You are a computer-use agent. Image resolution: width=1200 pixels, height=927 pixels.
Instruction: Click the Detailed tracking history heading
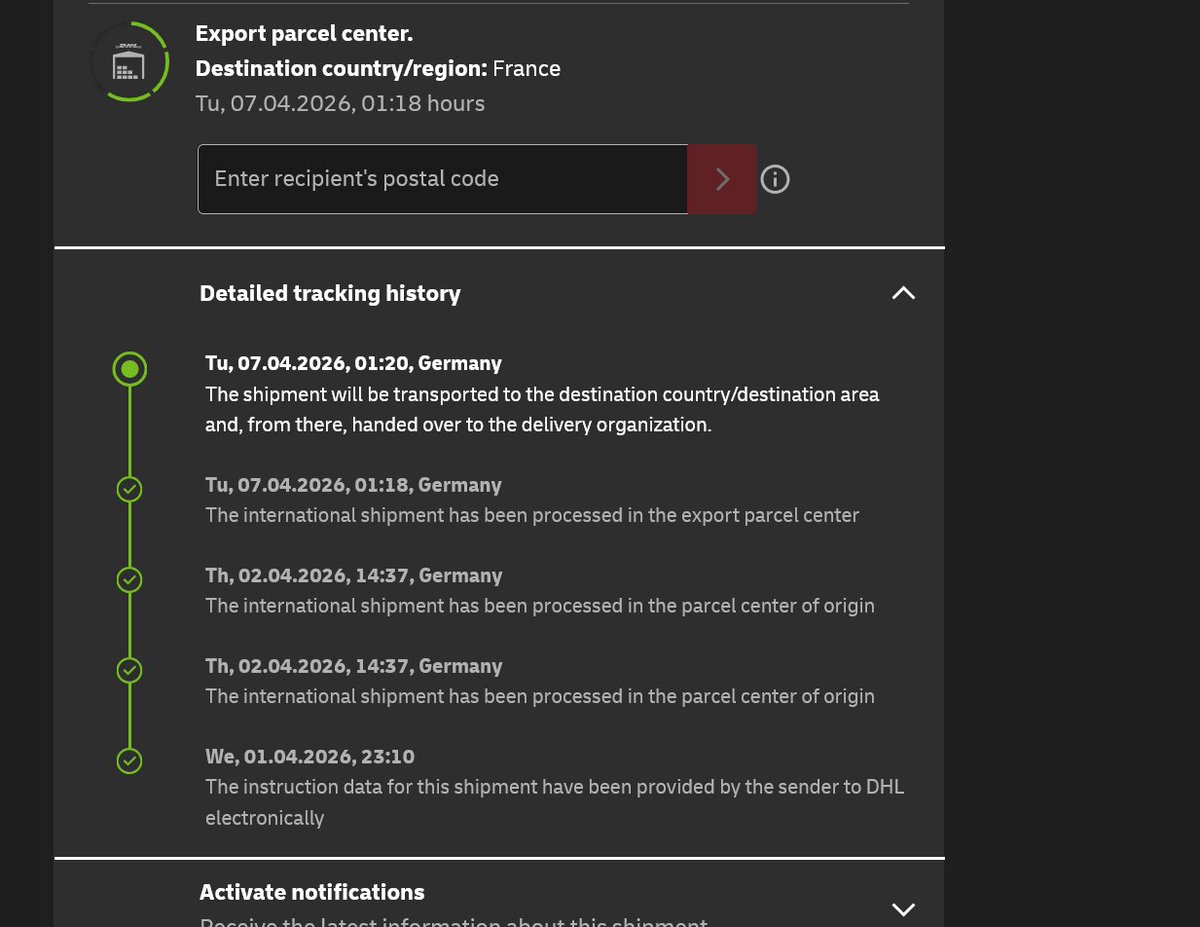pyautogui.click(x=330, y=293)
